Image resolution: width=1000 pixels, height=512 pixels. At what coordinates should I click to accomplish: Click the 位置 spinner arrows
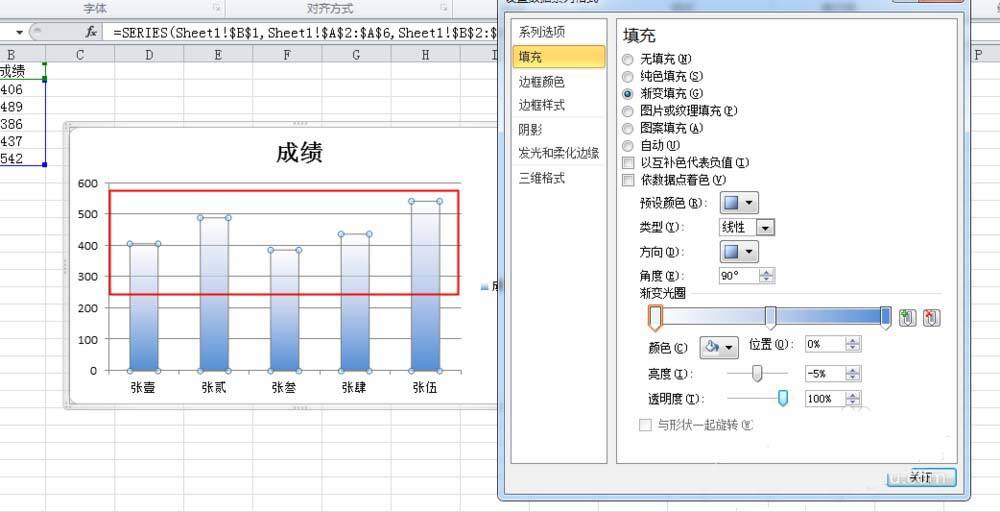[x=853, y=344]
